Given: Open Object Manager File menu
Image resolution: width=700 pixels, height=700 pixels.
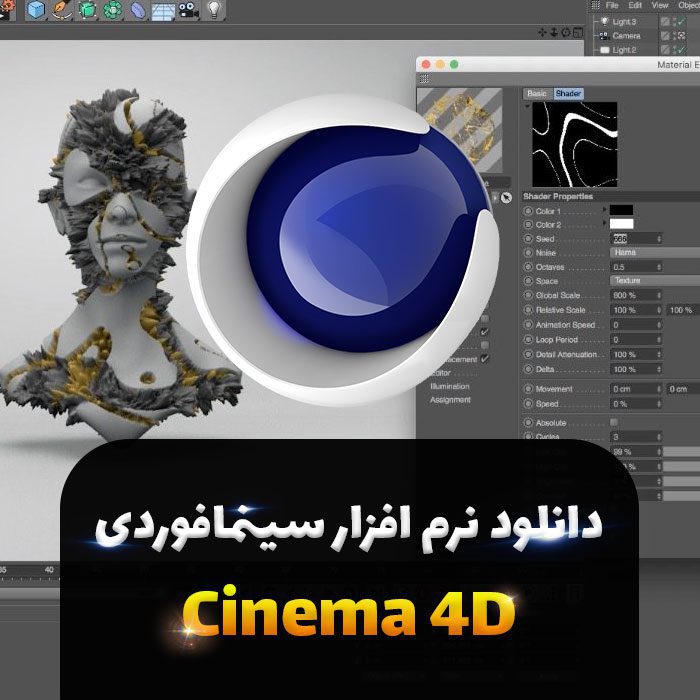Looking at the screenshot, I should point(612,5).
